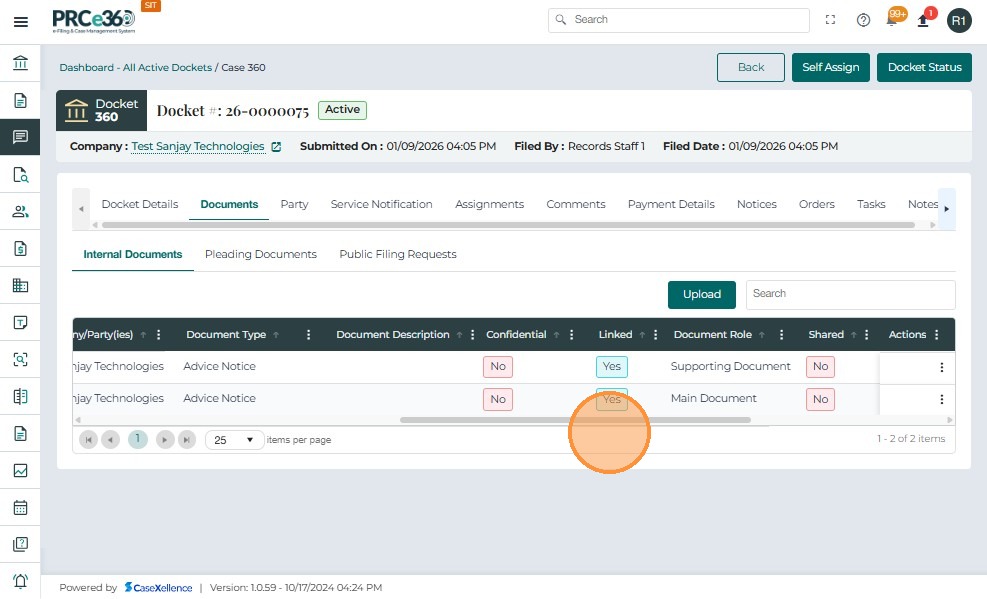Screen dimensions: 987x599
Task: Click the Upload button
Action: coord(701,294)
